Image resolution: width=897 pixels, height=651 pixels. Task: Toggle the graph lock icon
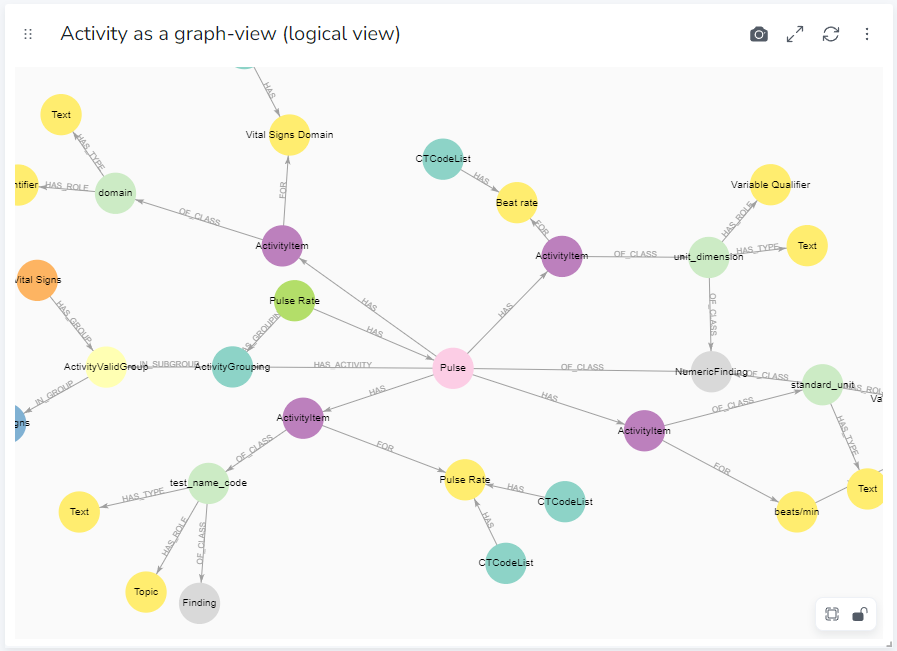[860, 614]
